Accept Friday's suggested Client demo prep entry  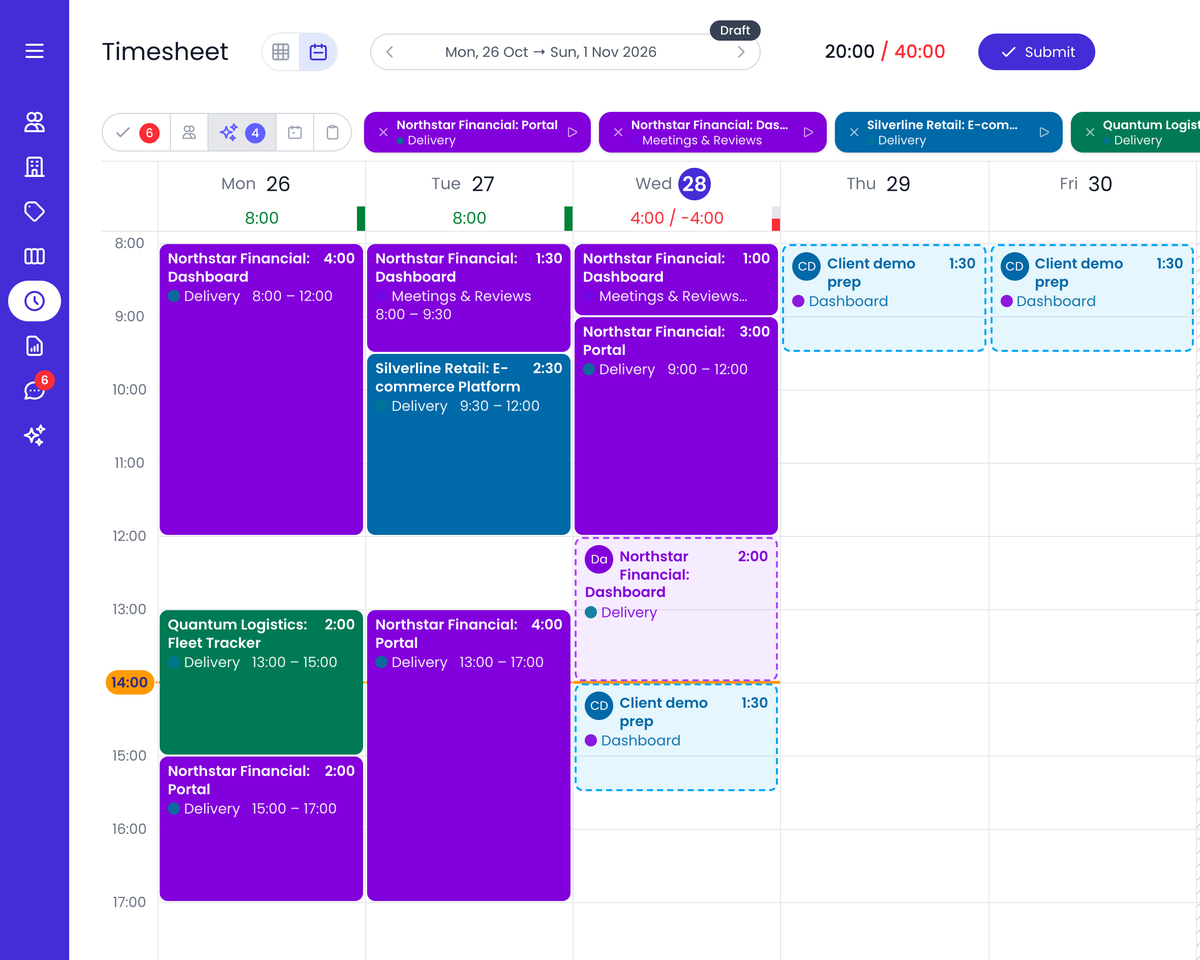pos(1092,298)
